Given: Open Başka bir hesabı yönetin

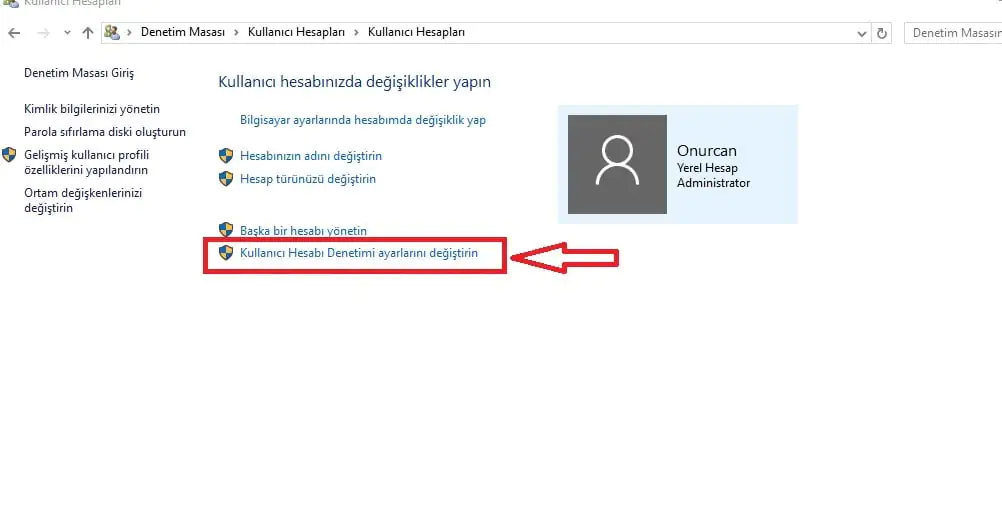Looking at the screenshot, I should pos(304,231).
